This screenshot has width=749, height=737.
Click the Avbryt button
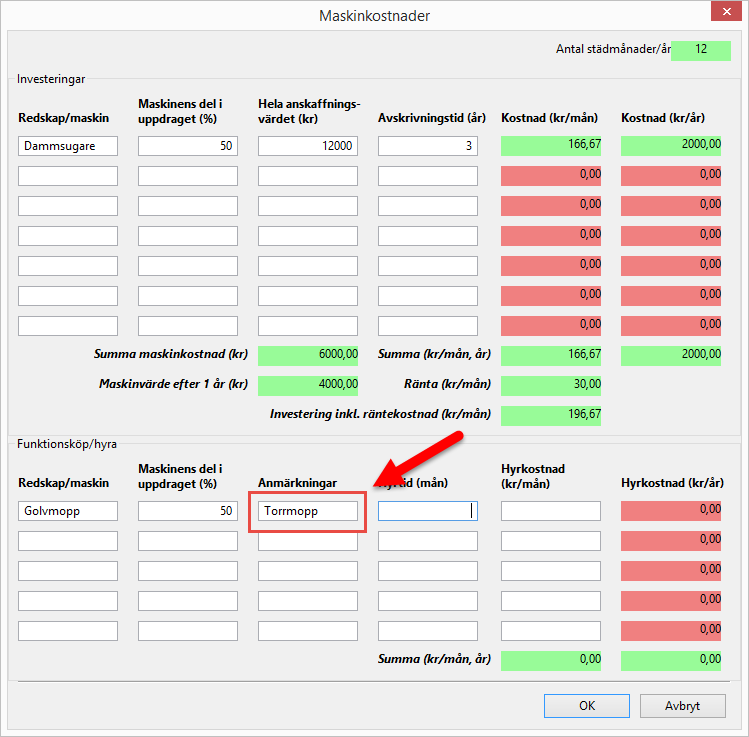click(682, 705)
